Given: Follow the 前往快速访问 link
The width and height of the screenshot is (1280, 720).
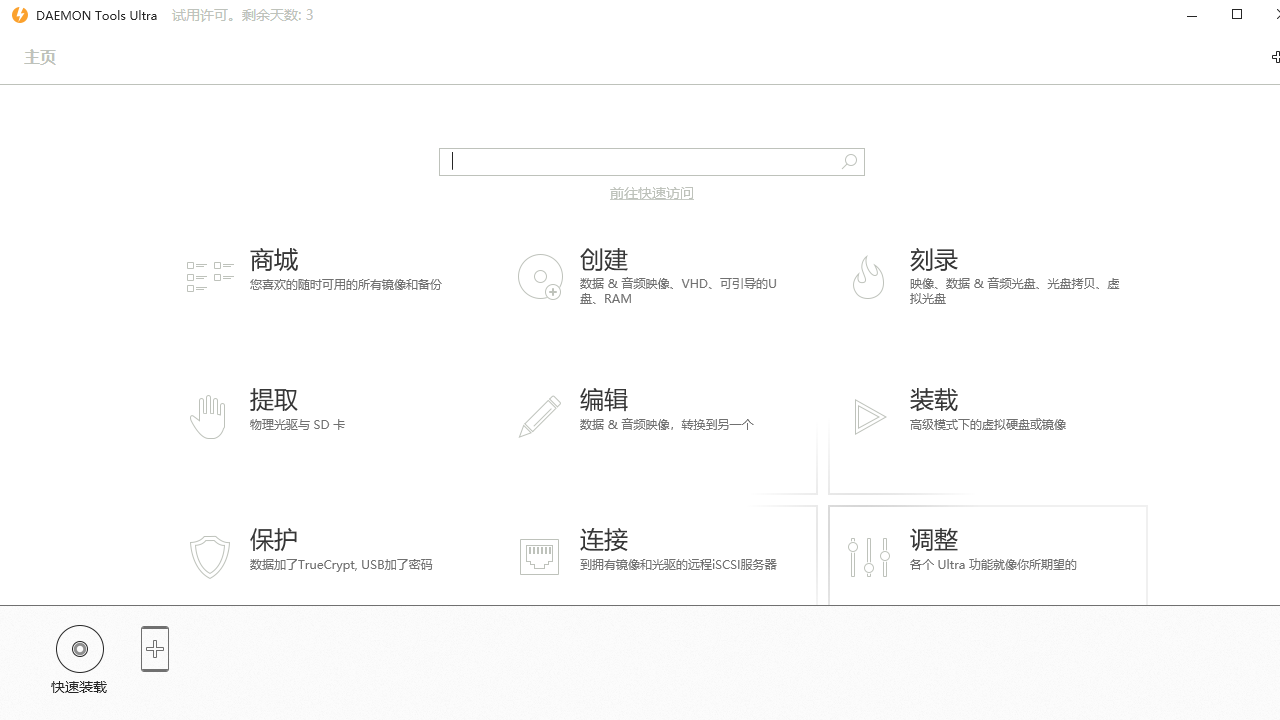Looking at the screenshot, I should point(651,193).
